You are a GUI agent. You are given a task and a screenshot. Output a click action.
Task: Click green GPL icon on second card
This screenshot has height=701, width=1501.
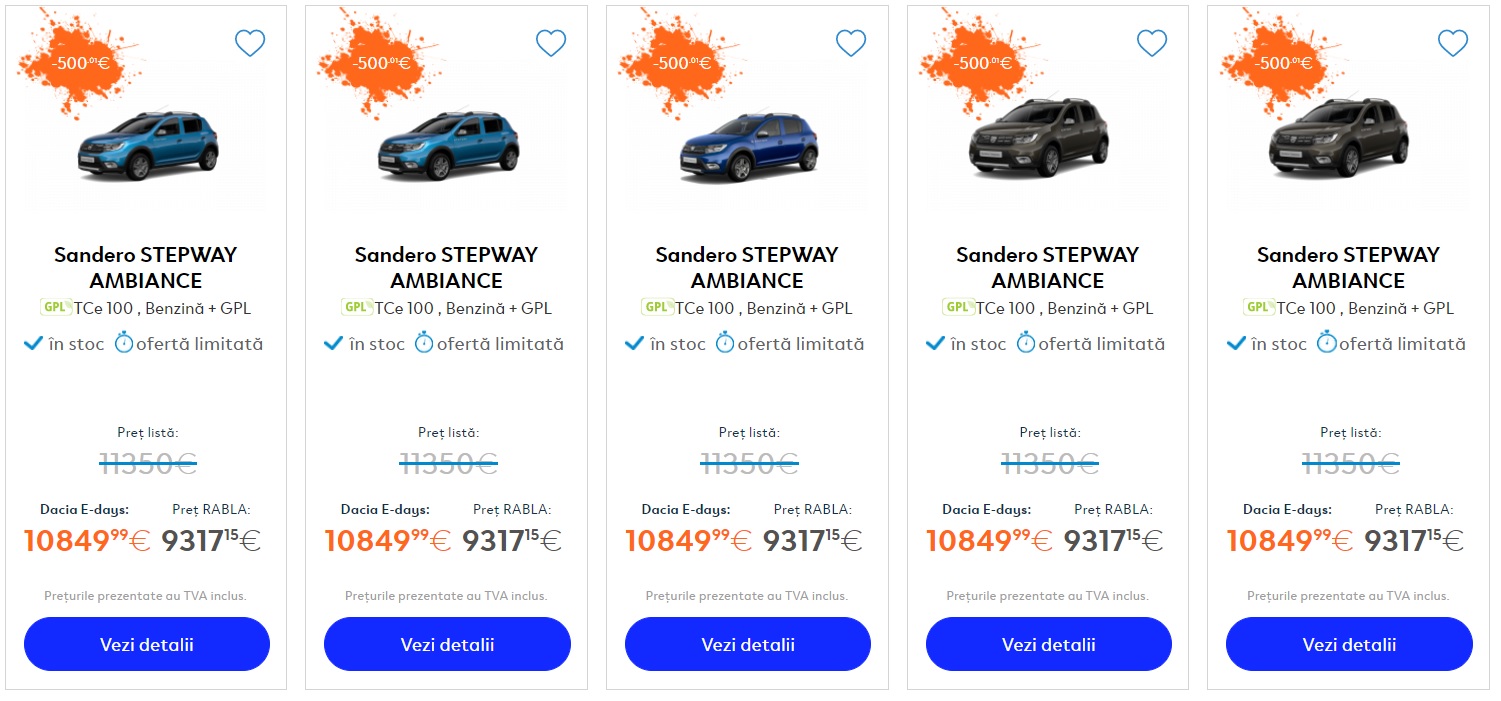point(357,307)
